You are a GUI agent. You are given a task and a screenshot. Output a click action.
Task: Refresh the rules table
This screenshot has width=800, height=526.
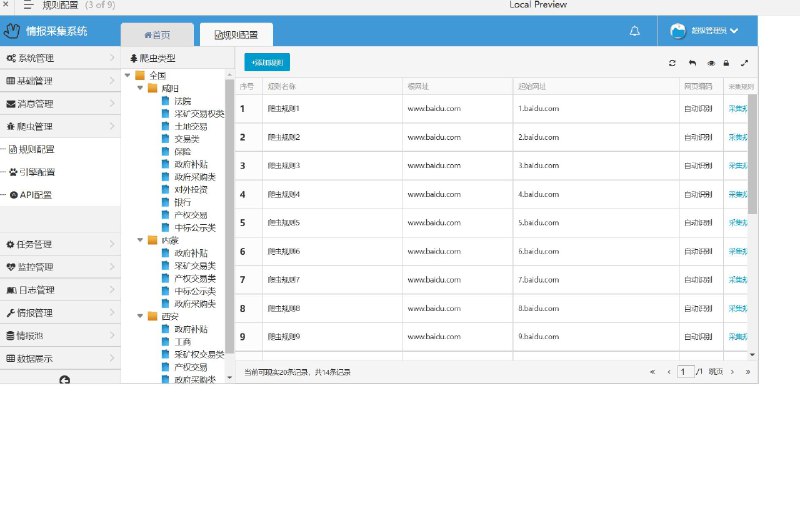pyautogui.click(x=672, y=63)
